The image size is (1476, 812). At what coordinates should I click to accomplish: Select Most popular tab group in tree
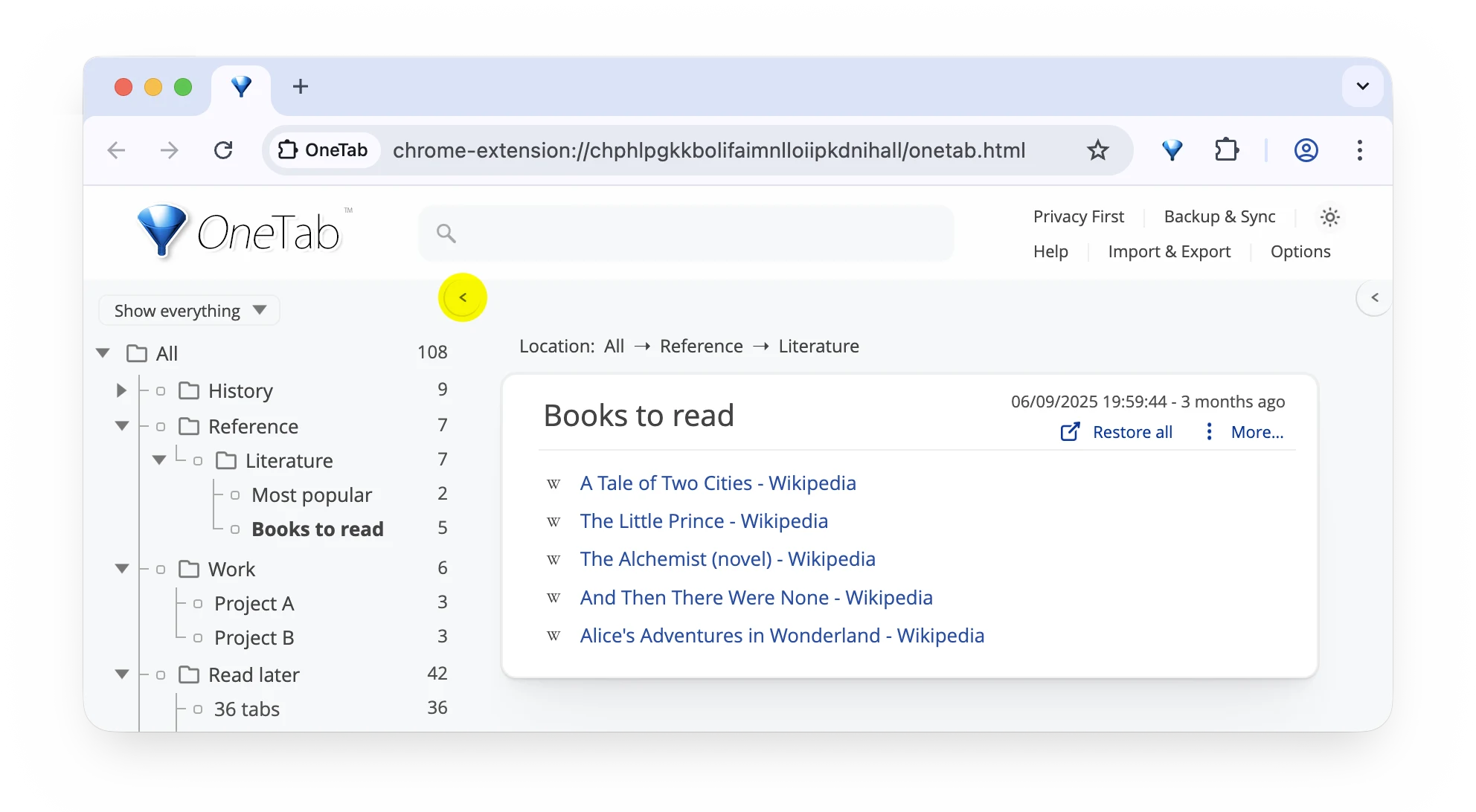(x=311, y=495)
